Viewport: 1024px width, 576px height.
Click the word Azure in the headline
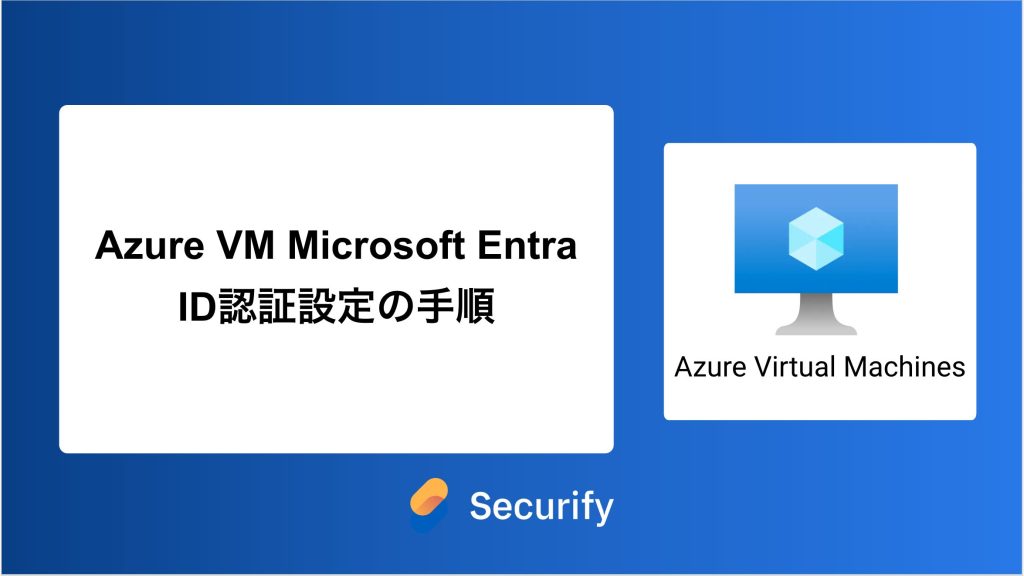tap(150, 246)
